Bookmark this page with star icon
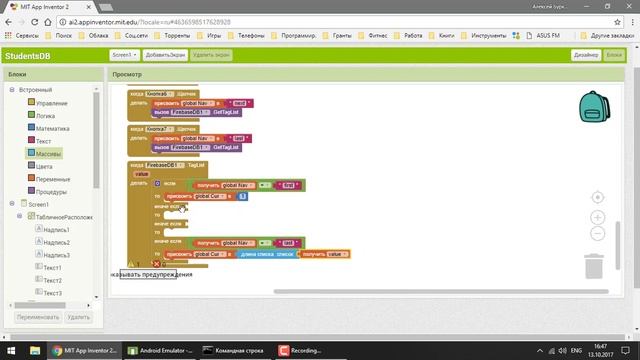 (x=617, y=22)
